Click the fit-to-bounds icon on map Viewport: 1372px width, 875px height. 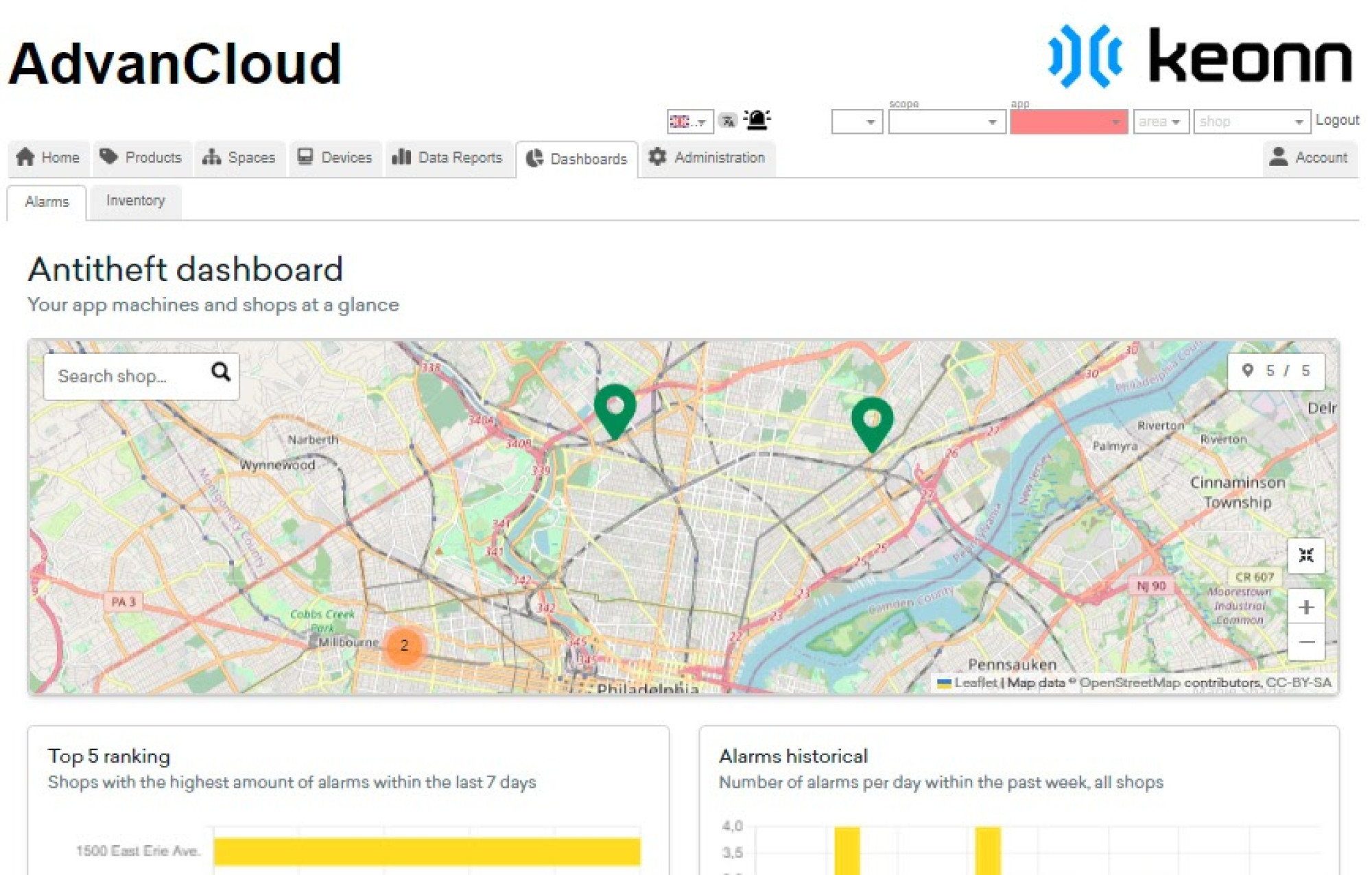coord(1305,555)
